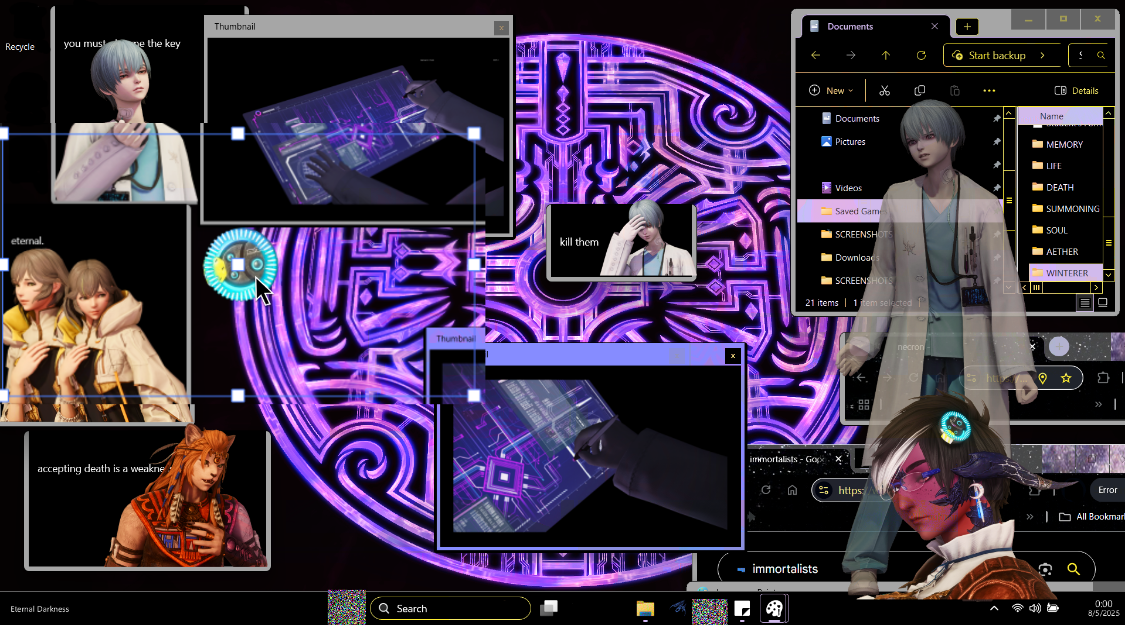Search by image with the camera icon
This screenshot has width=1125, height=625.
coord(1045,569)
